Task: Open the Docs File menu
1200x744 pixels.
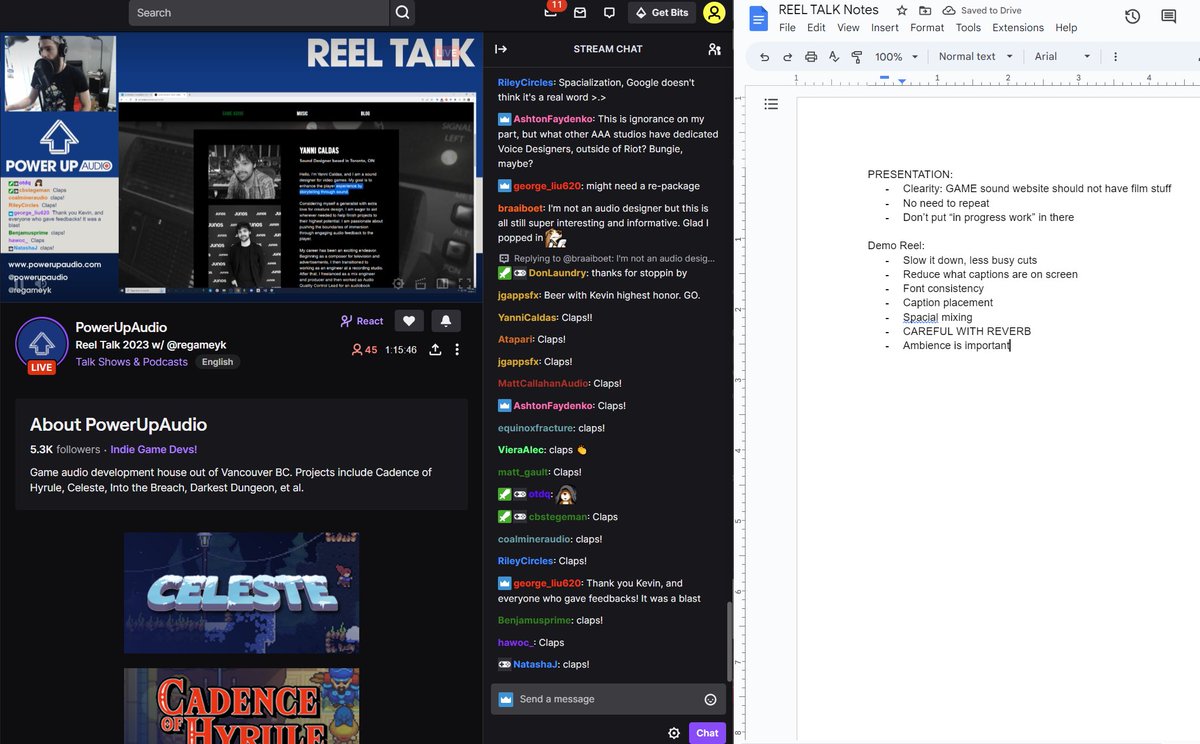Action: point(787,28)
